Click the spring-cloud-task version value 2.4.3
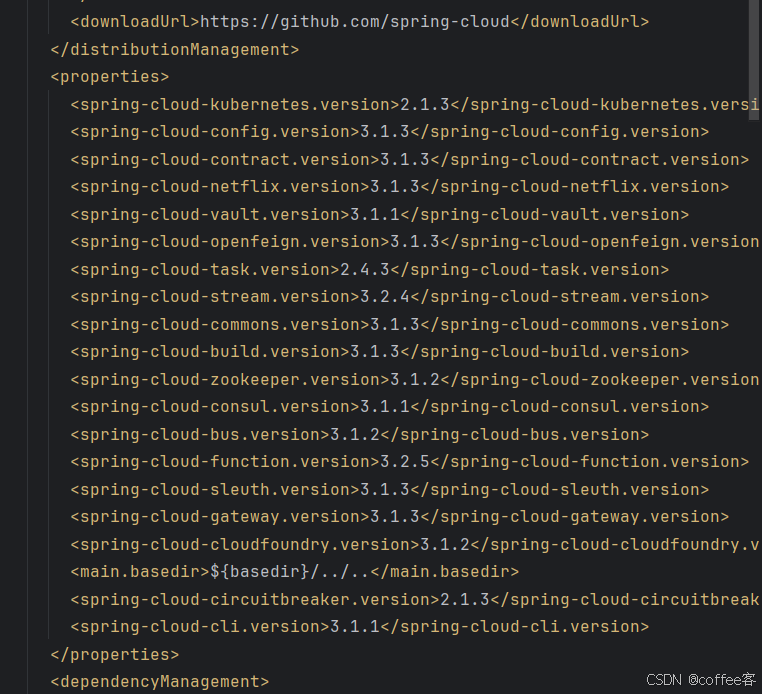The height and width of the screenshot is (694, 762). [x=365, y=269]
